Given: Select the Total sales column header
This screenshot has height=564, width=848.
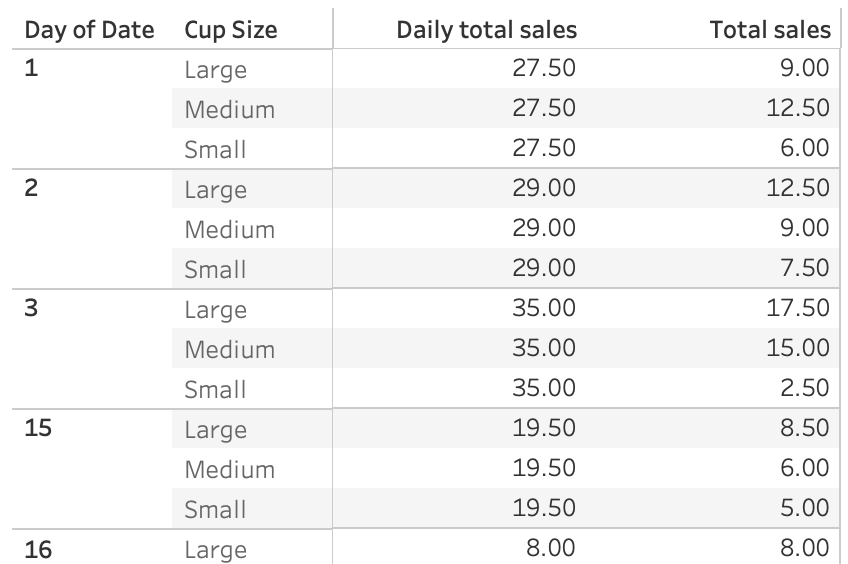Looking at the screenshot, I should (x=770, y=30).
